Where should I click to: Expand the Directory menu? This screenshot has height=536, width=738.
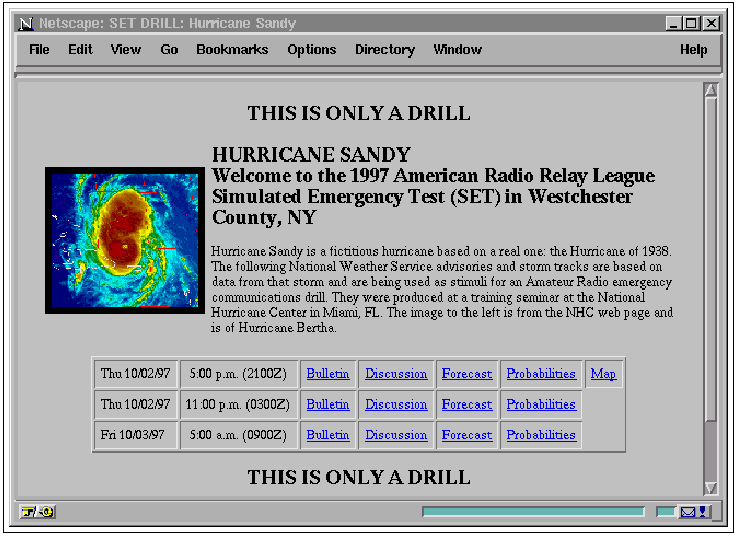[x=384, y=49]
